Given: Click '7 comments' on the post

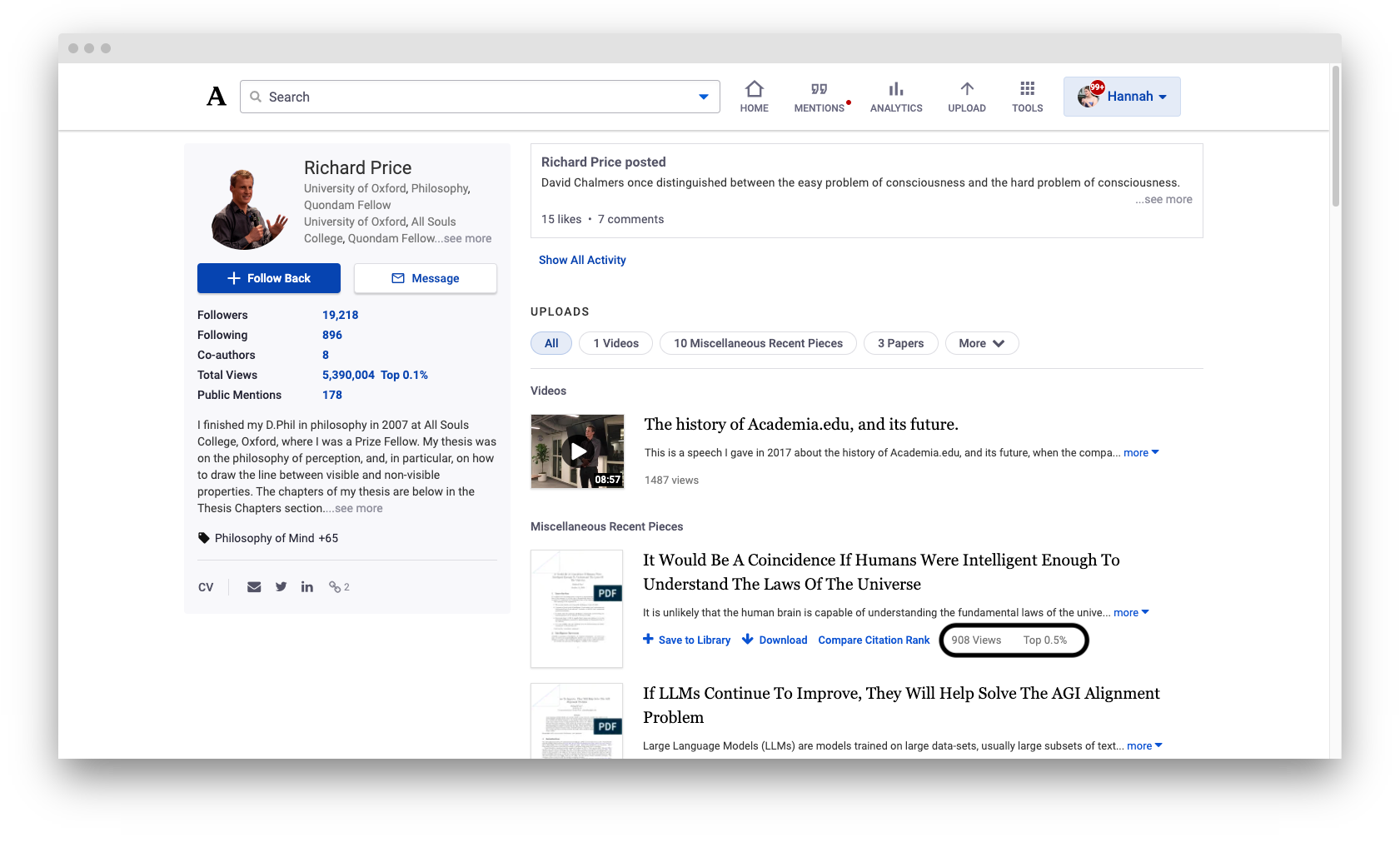Looking at the screenshot, I should [x=630, y=219].
